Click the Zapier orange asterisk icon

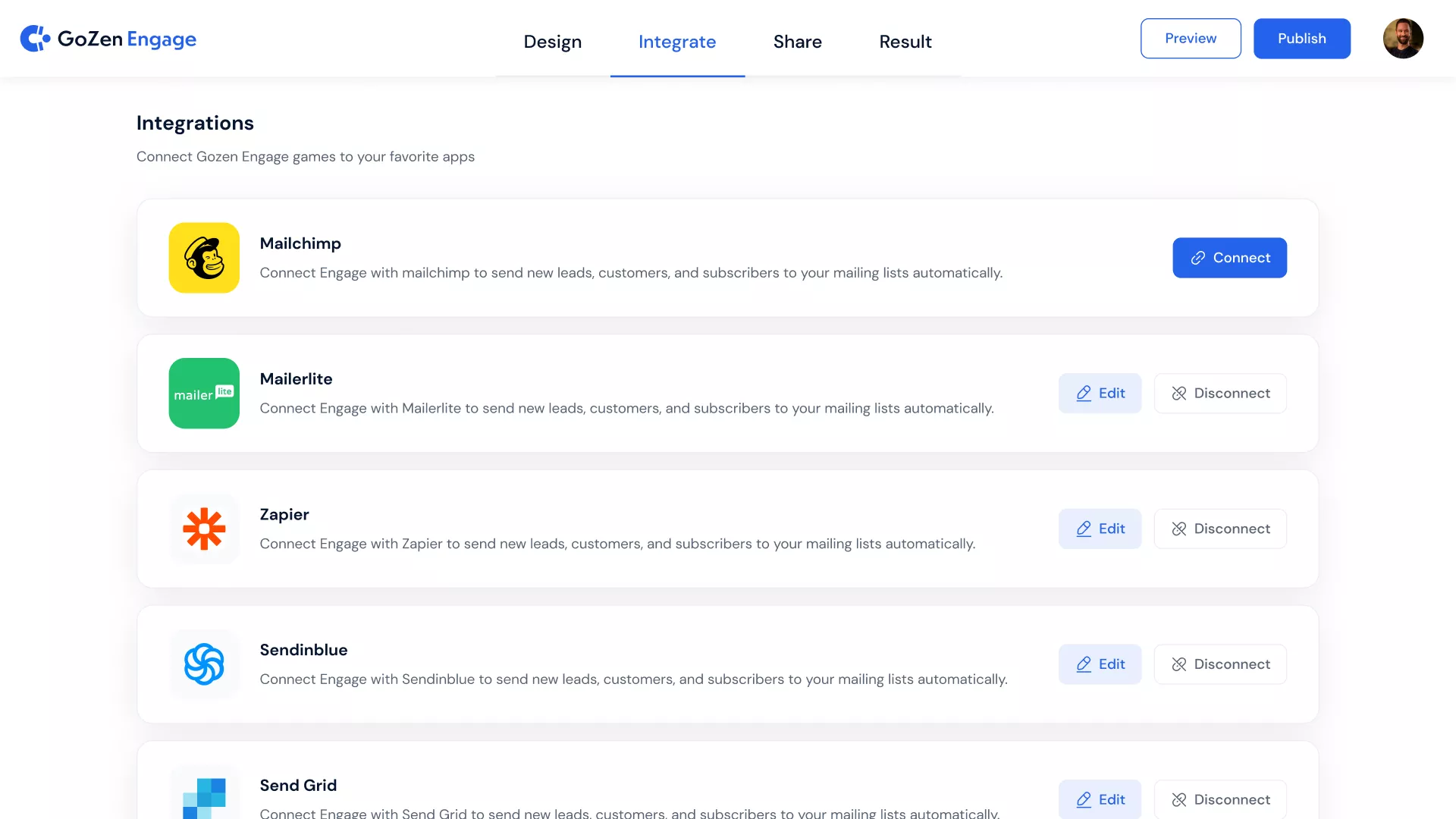click(x=204, y=529)
